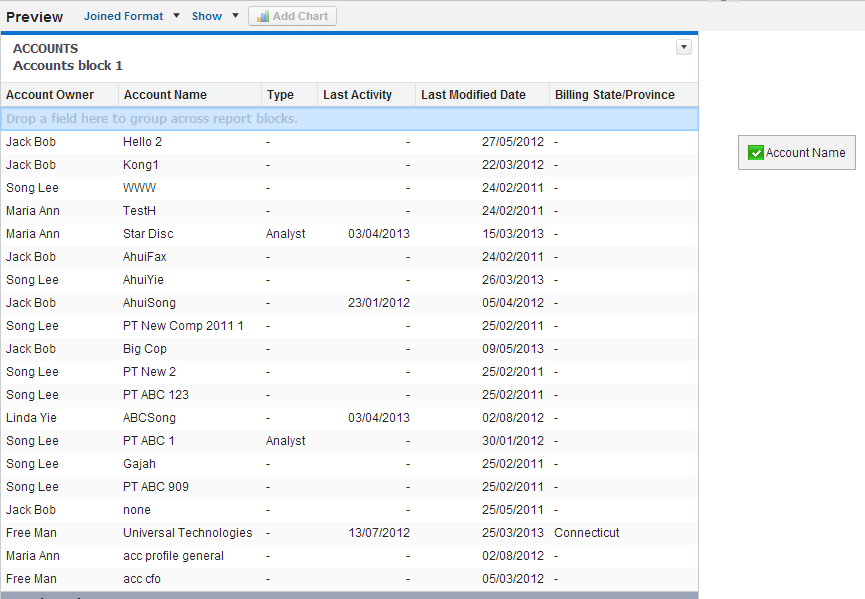Click the group drop zone banner

pos(350,118)
